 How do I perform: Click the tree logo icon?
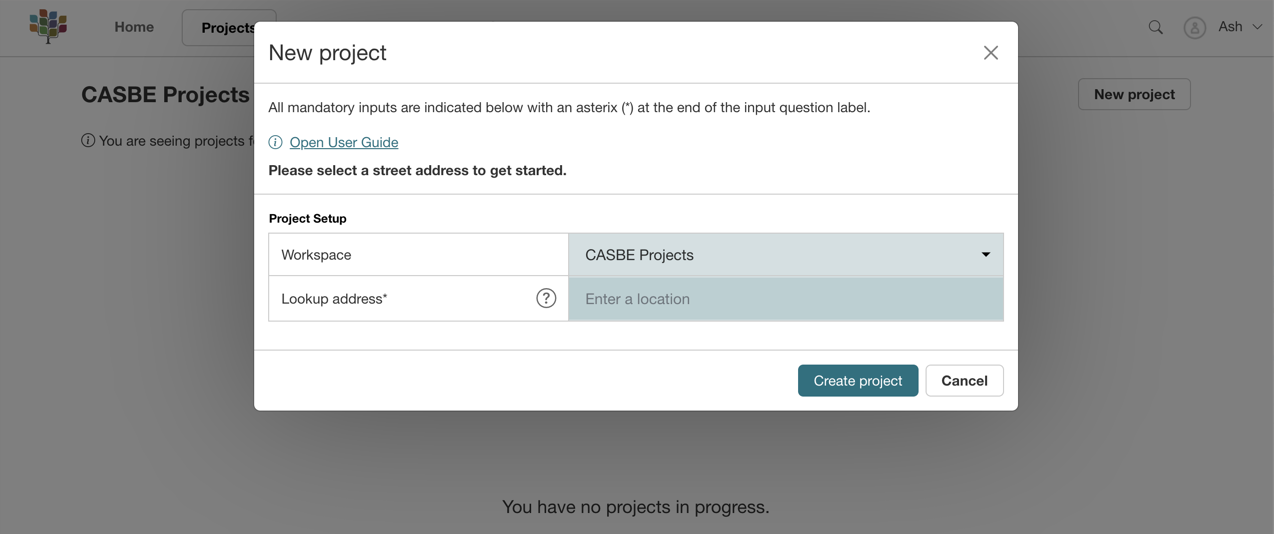(x=48, y=26)
